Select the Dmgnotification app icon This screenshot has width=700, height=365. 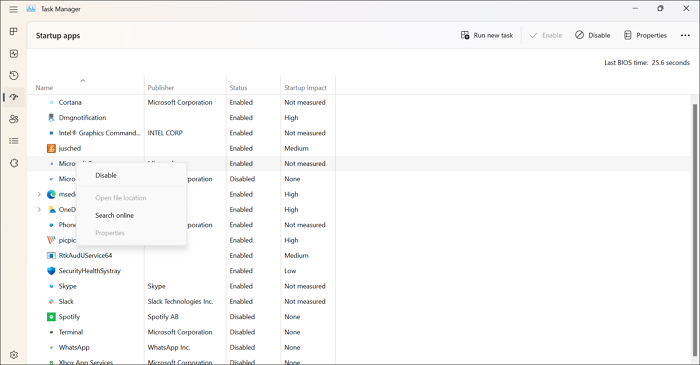(x=51, y=118)
